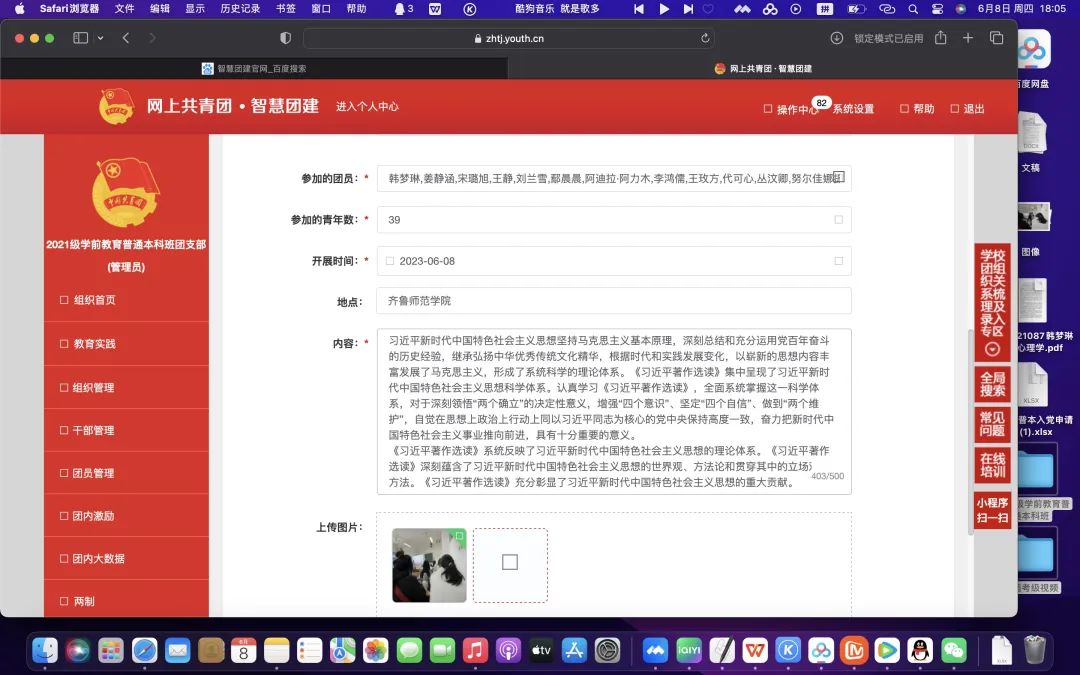Expand the sidebar dropdown chevron in Safari toolbar
The image size is (1080, 675).
pyautogui.click(x=100, y=38)
